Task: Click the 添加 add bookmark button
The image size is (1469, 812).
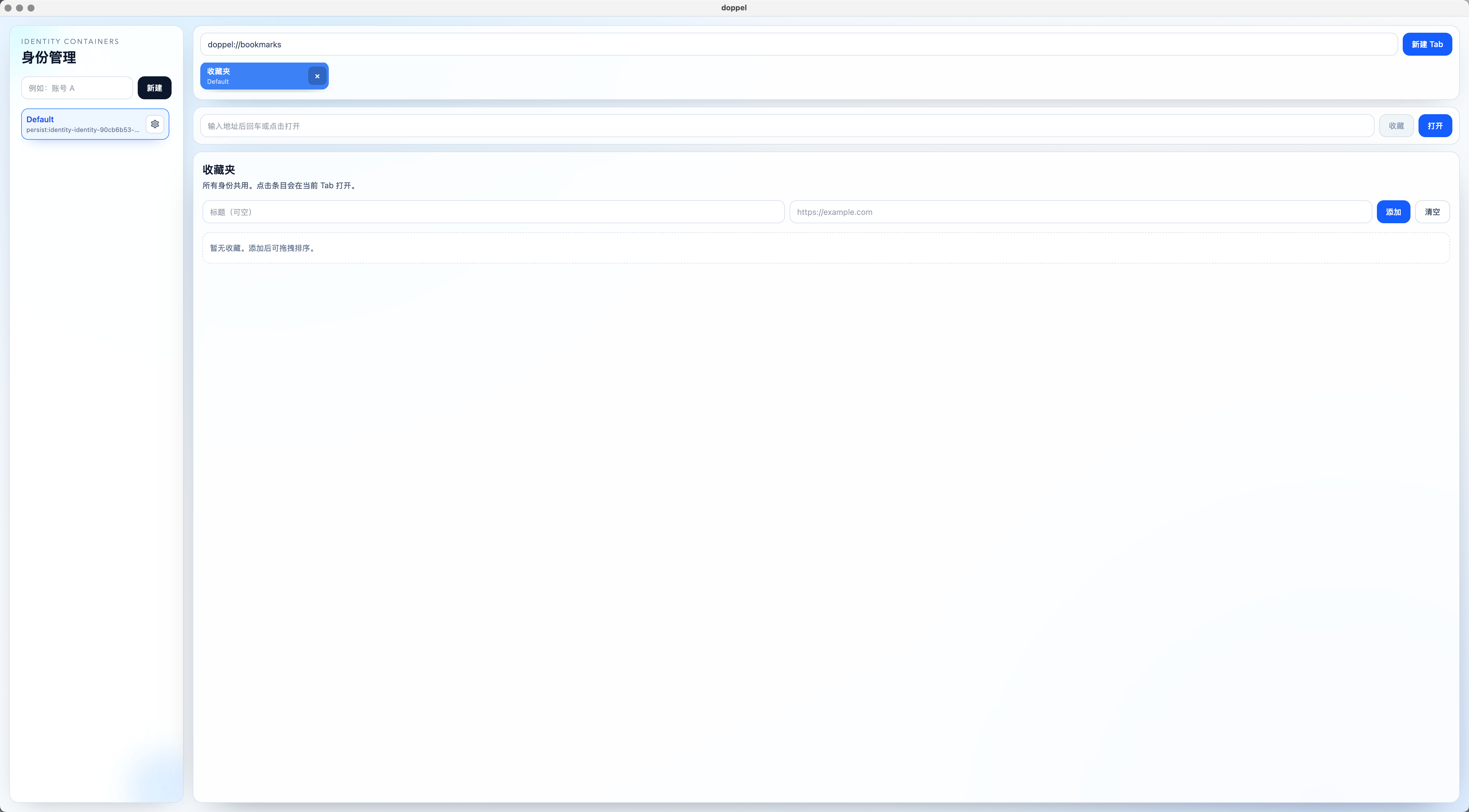Action: [1393, 211]
